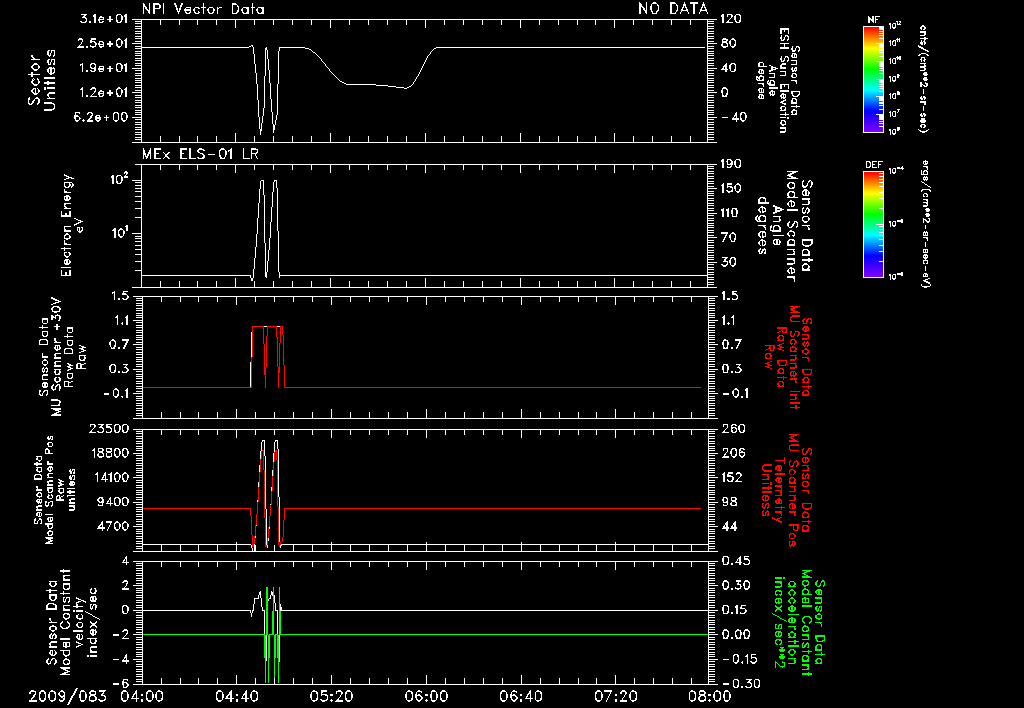Click the 04:00 time axis label

(142, 696)
